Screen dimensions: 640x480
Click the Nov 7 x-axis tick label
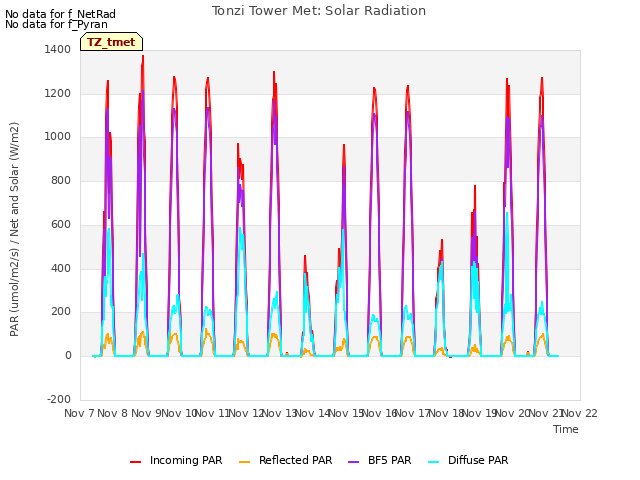click(79, 413)
